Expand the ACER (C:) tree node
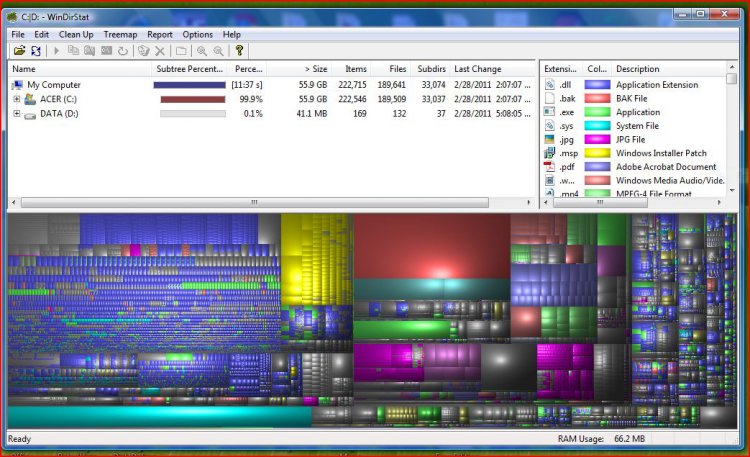This screenshot has height=457, width=750. (17, 99)
